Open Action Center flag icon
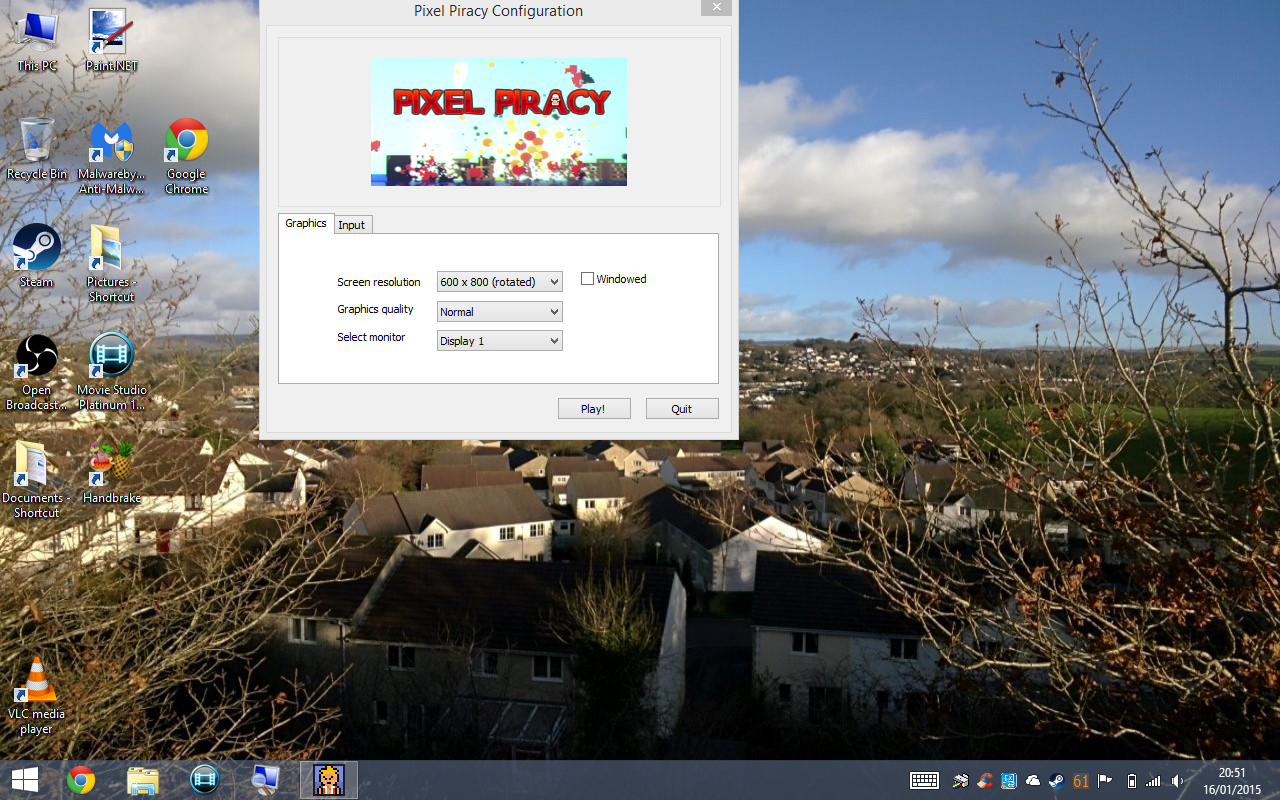 (x=1105, y=781)
